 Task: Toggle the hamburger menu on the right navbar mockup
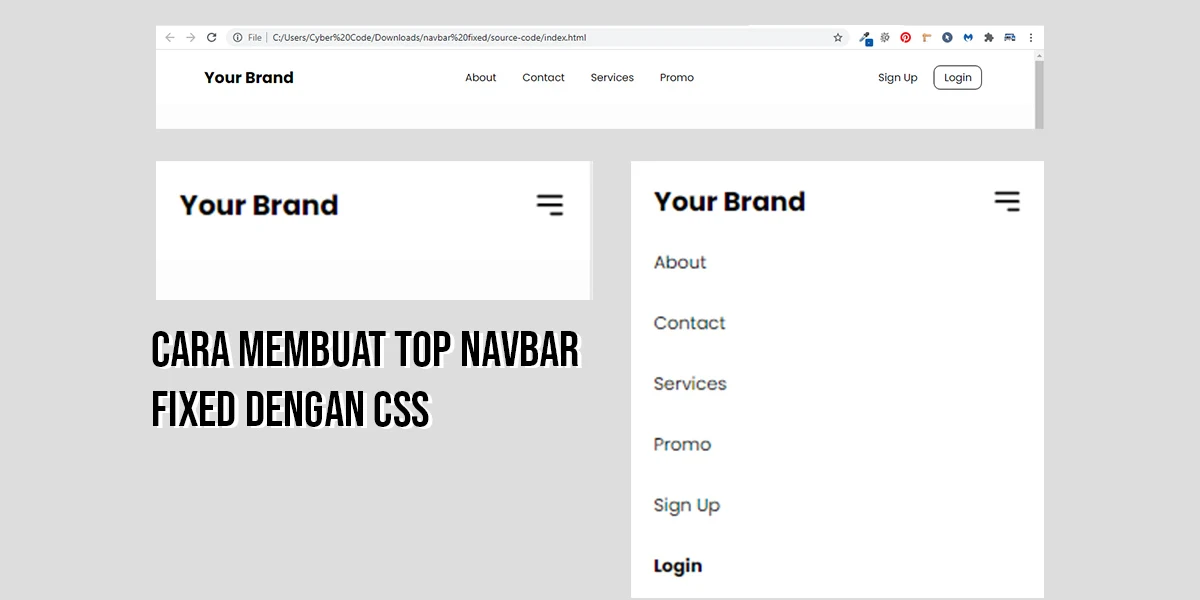click(x=1008, y=201)
